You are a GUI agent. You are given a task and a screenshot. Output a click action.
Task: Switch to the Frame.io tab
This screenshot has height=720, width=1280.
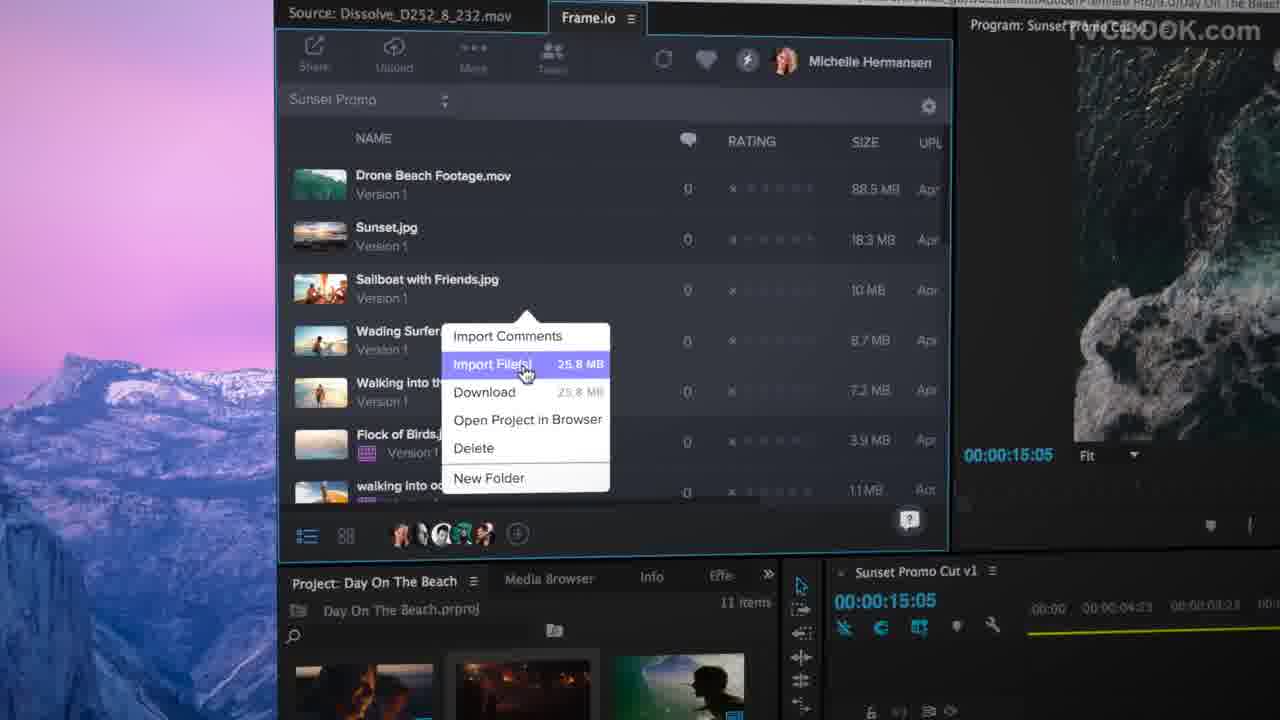[588, 18]
